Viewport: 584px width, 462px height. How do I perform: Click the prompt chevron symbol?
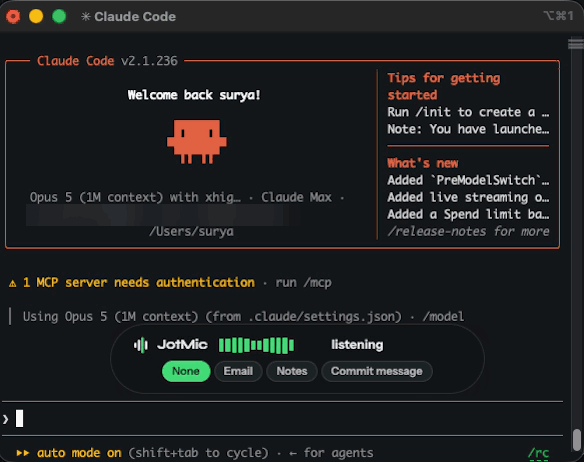[x=6, y=419]
